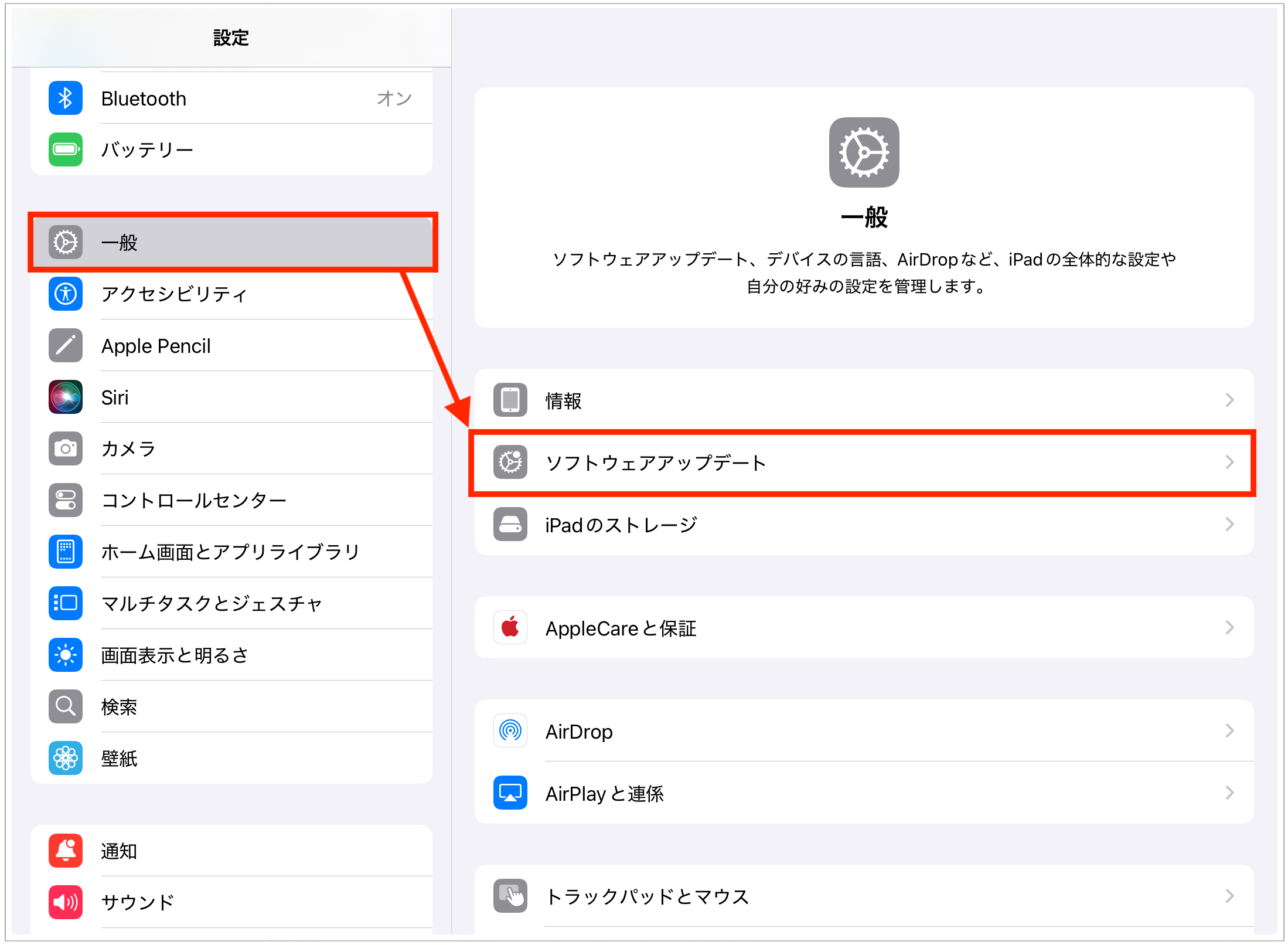Click the AirDrop icon
Image resolution: width=1288 pixels, height=945 pixels.
click(510, 731)
